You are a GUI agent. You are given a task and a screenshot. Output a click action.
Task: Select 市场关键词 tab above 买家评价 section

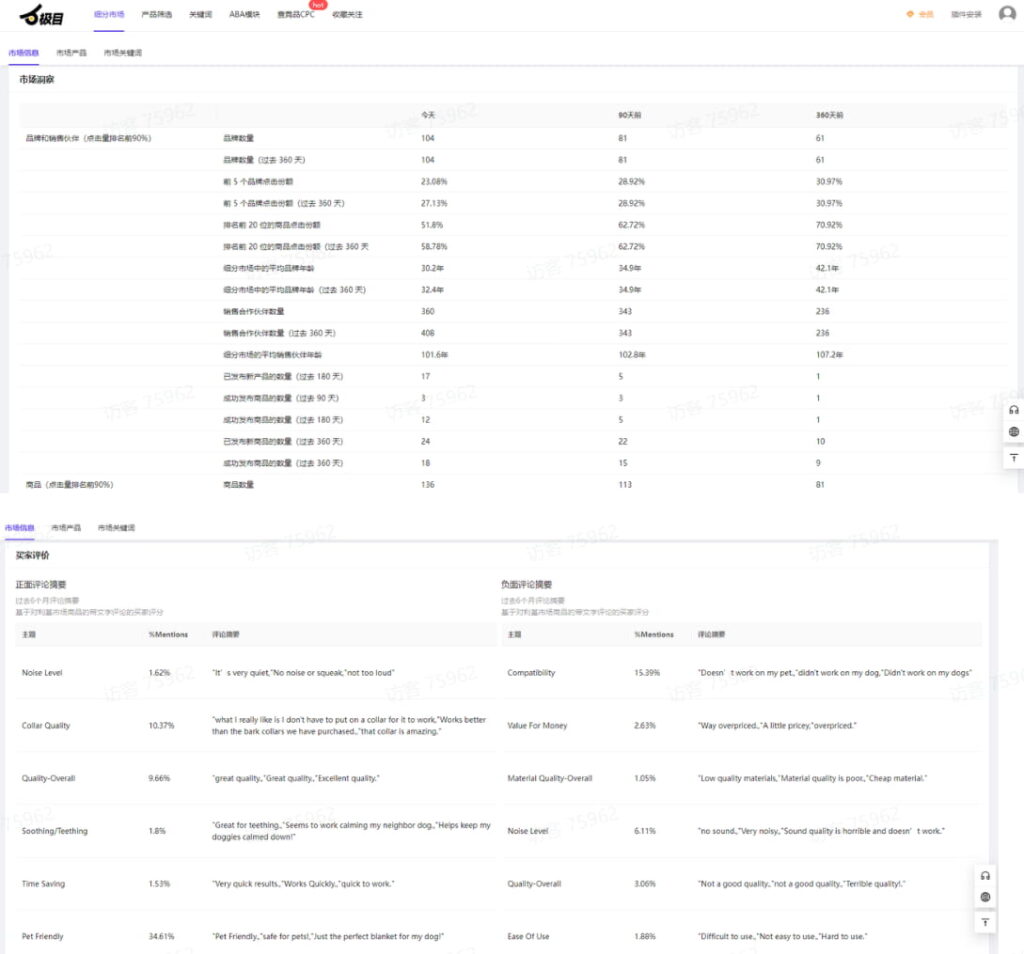(x=116, y=527)
